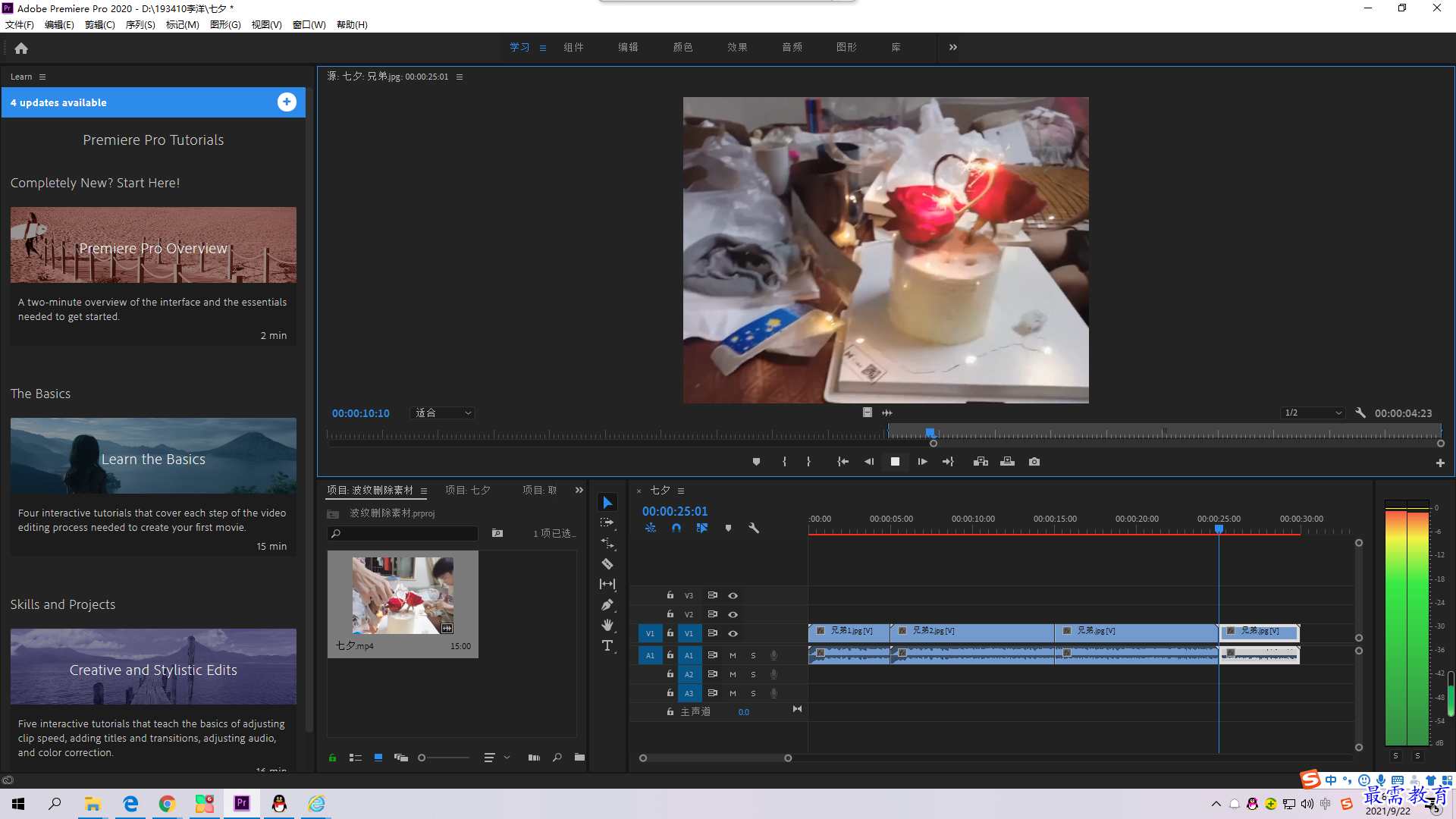The height and width of the screenshot is (819, 1456).
Task: Open the button editor plus icon
Action: [x=1440, y=463]
